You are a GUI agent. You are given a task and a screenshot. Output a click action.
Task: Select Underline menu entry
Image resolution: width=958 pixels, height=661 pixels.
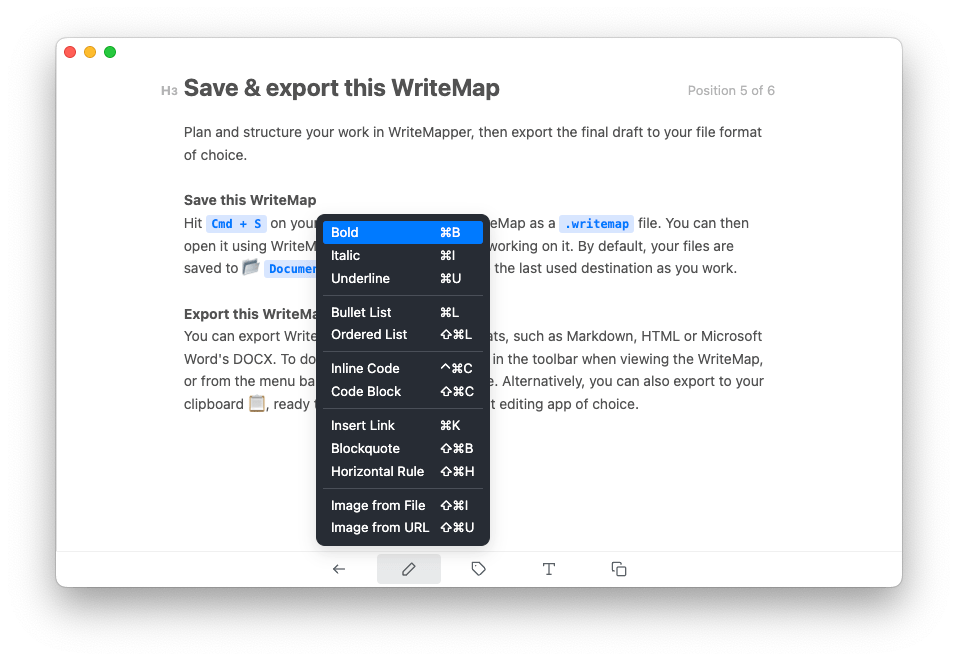click(403, 279)
